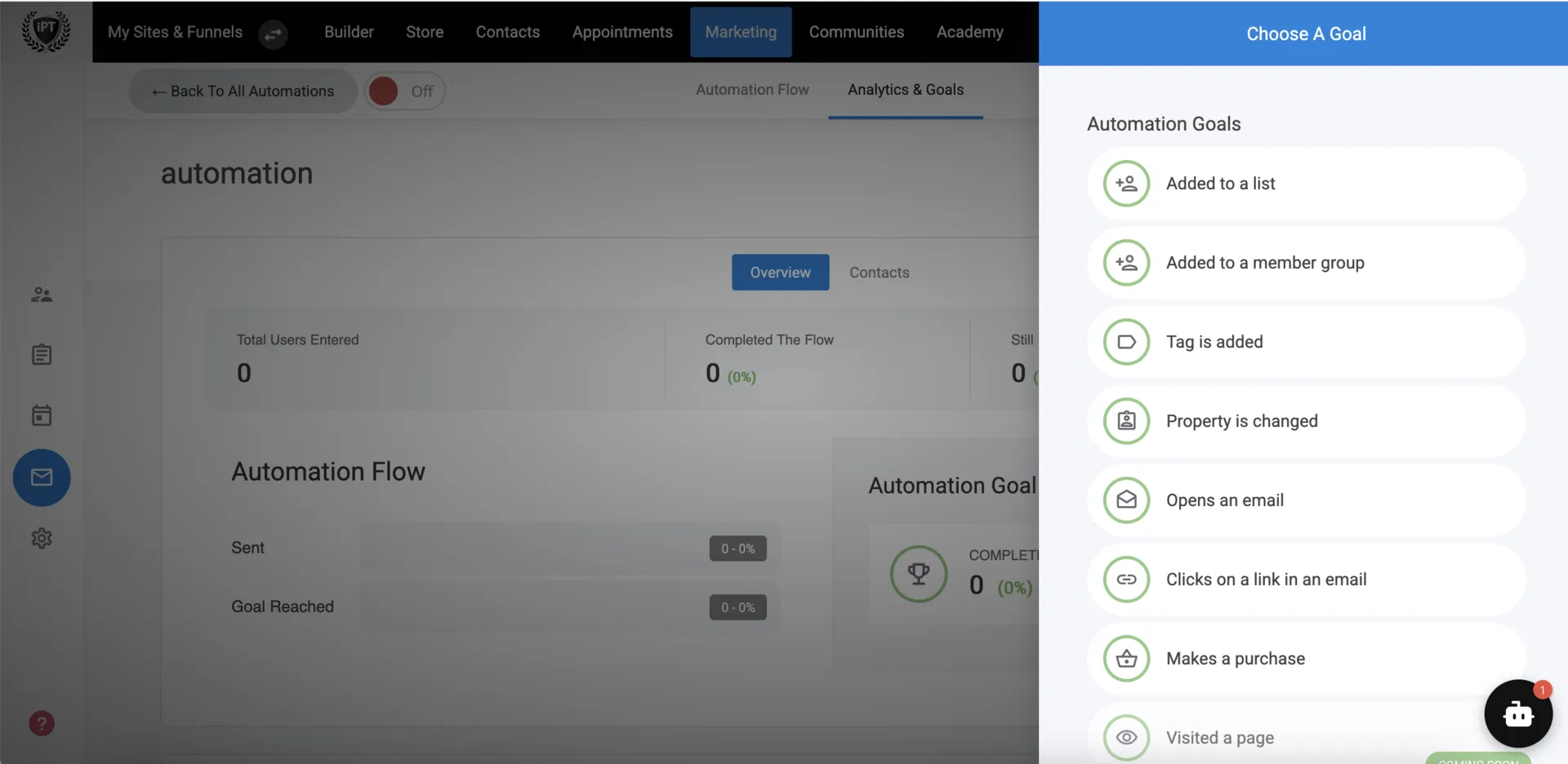Image resolution: width=1568 pixels, height=764 pixels.
Task: Choose the Property is changed goal
Action: [1306, 421]
